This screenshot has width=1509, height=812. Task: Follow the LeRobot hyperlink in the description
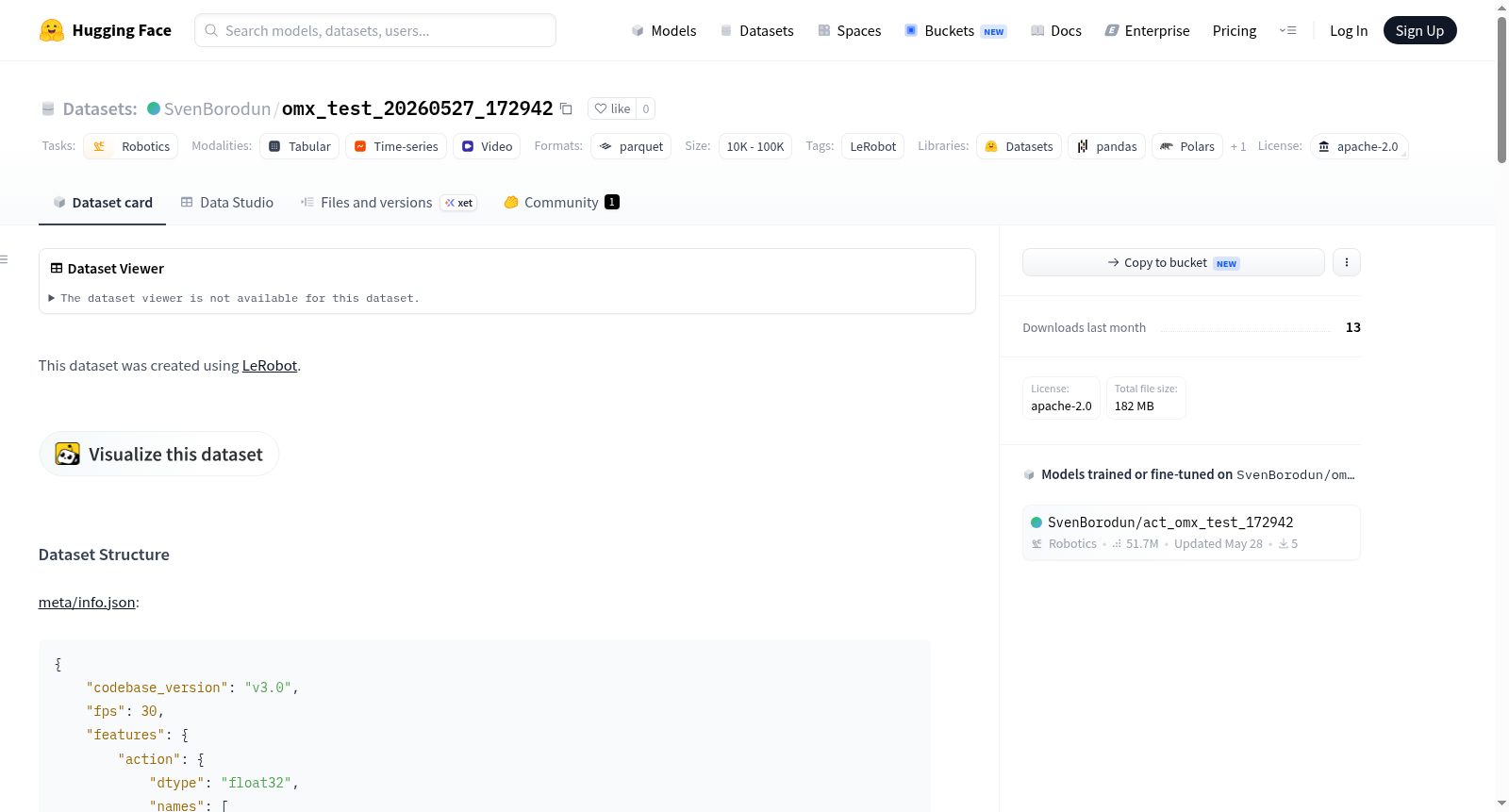270,366
